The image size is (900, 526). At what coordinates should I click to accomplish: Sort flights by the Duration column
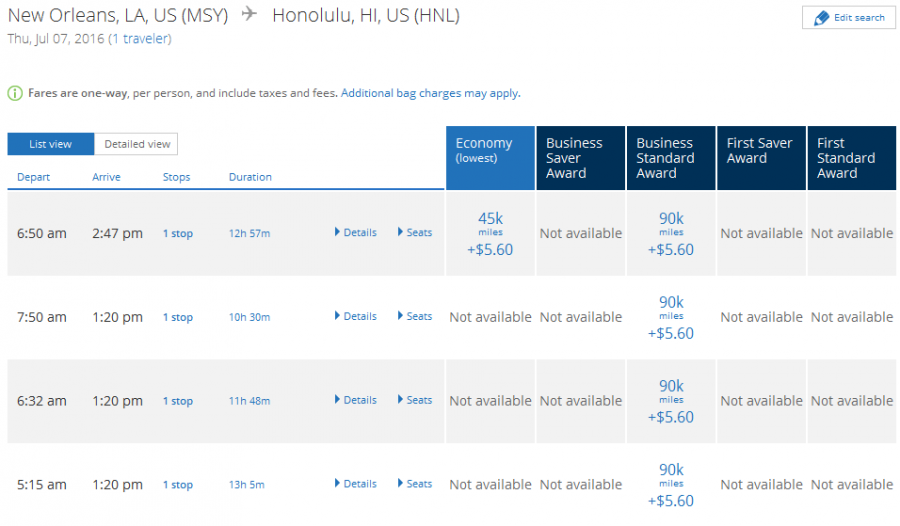click(250, 177)
